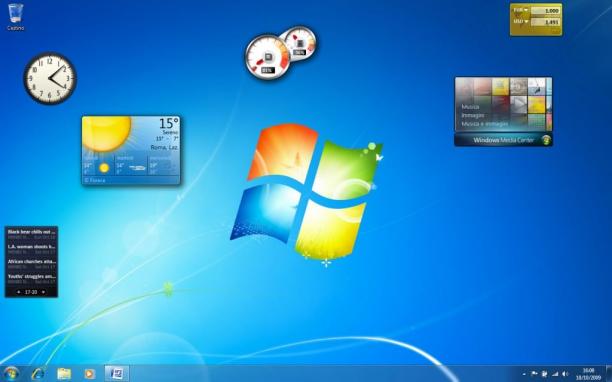Image resolution: width=612 pixels, height=382 pixels.
Task: Launch Windows Media Player from taskbar
Action: 89,374
